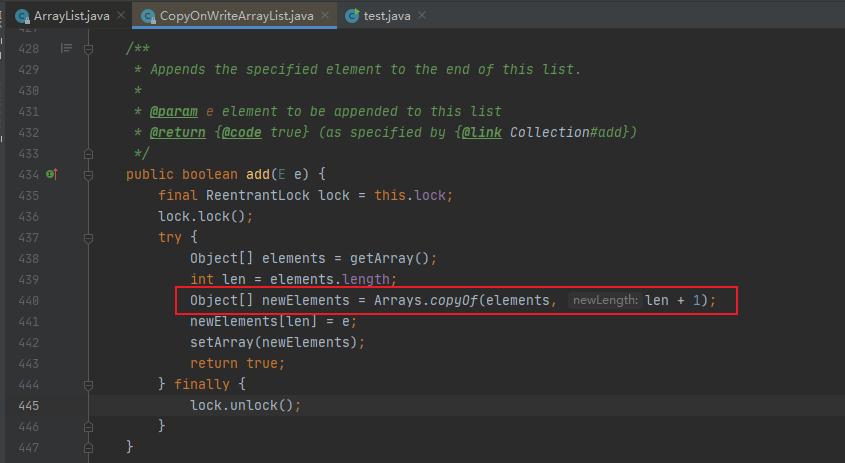The height and width of the screenshot is (463, 845).
Task: Switch to the ArrayList.java tab
Action: [71, 16]
